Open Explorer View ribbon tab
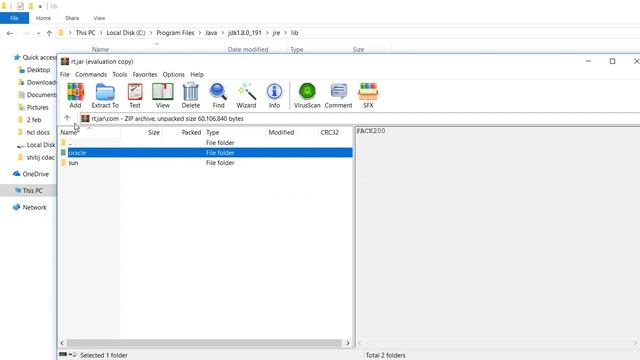This screenshot has height=360, width=640. 99,18
